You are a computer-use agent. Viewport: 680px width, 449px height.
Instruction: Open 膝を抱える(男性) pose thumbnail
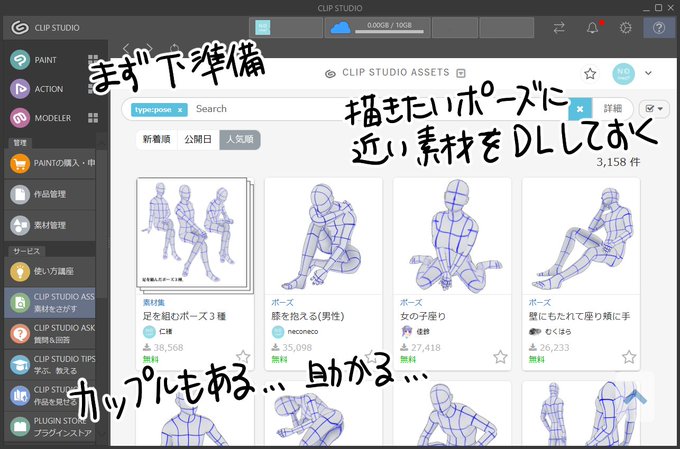pyautogui.click(x=323, y=236)
